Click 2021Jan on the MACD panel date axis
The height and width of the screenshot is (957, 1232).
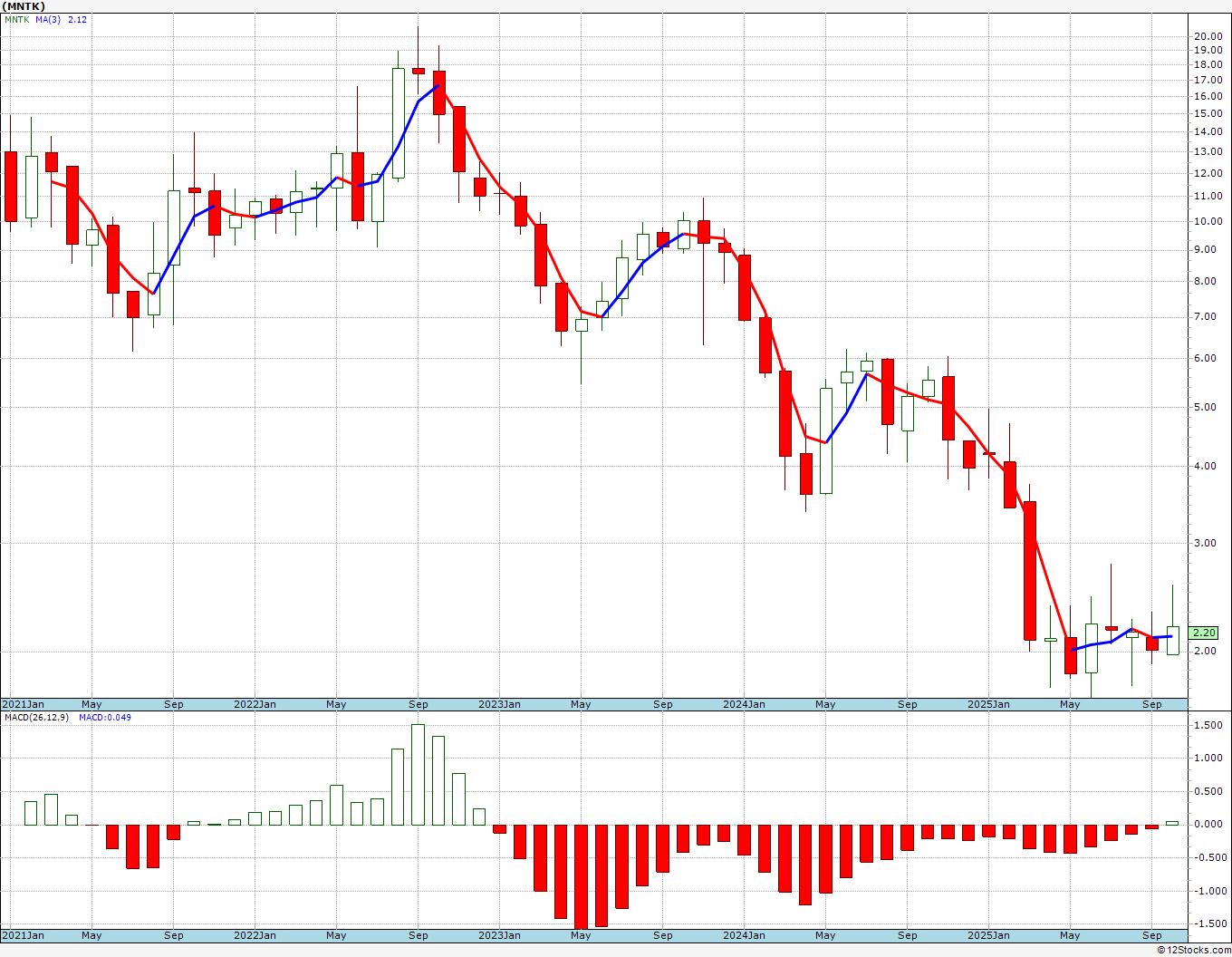23,935
